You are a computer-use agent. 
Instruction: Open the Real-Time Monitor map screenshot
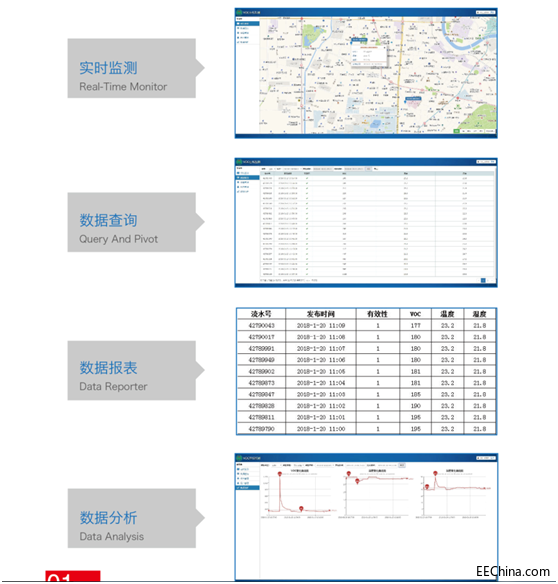click(366, 73)
